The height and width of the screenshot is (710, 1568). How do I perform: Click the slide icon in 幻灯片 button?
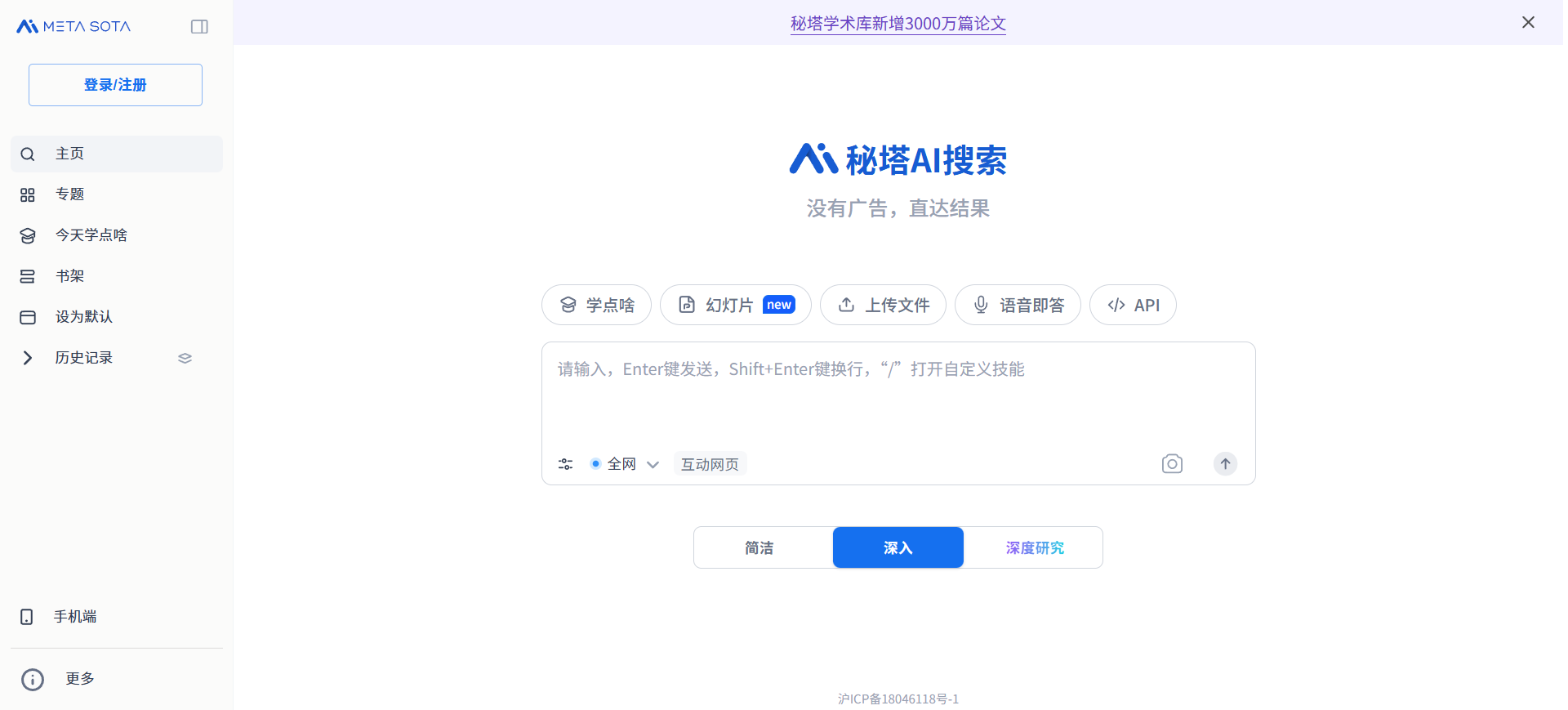(687, 305)
